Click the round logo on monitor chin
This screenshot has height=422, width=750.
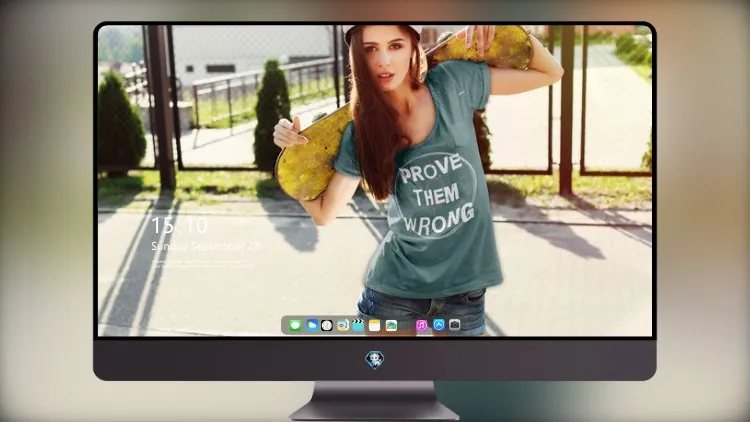(375, 359)
